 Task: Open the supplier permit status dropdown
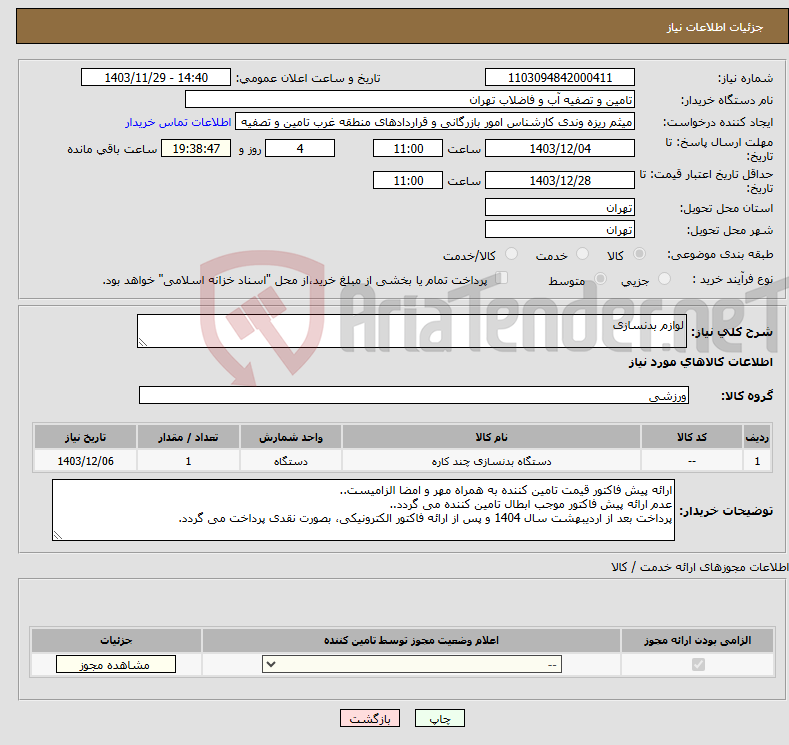(412, 665)
